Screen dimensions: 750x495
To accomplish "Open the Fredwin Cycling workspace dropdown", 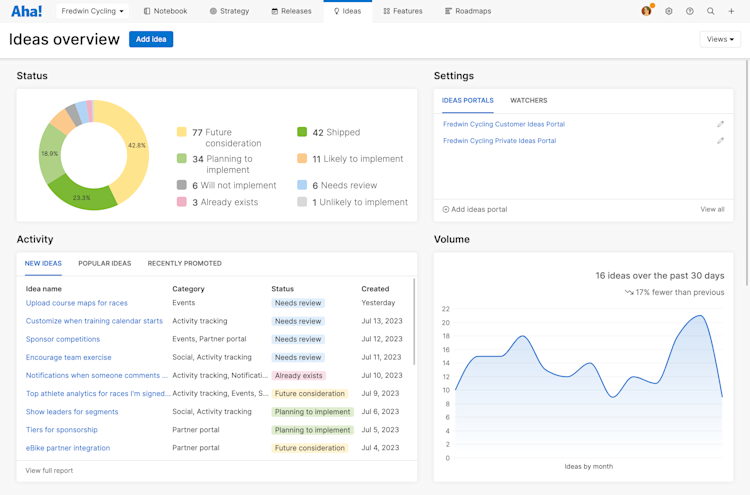I will coord(92,11).
